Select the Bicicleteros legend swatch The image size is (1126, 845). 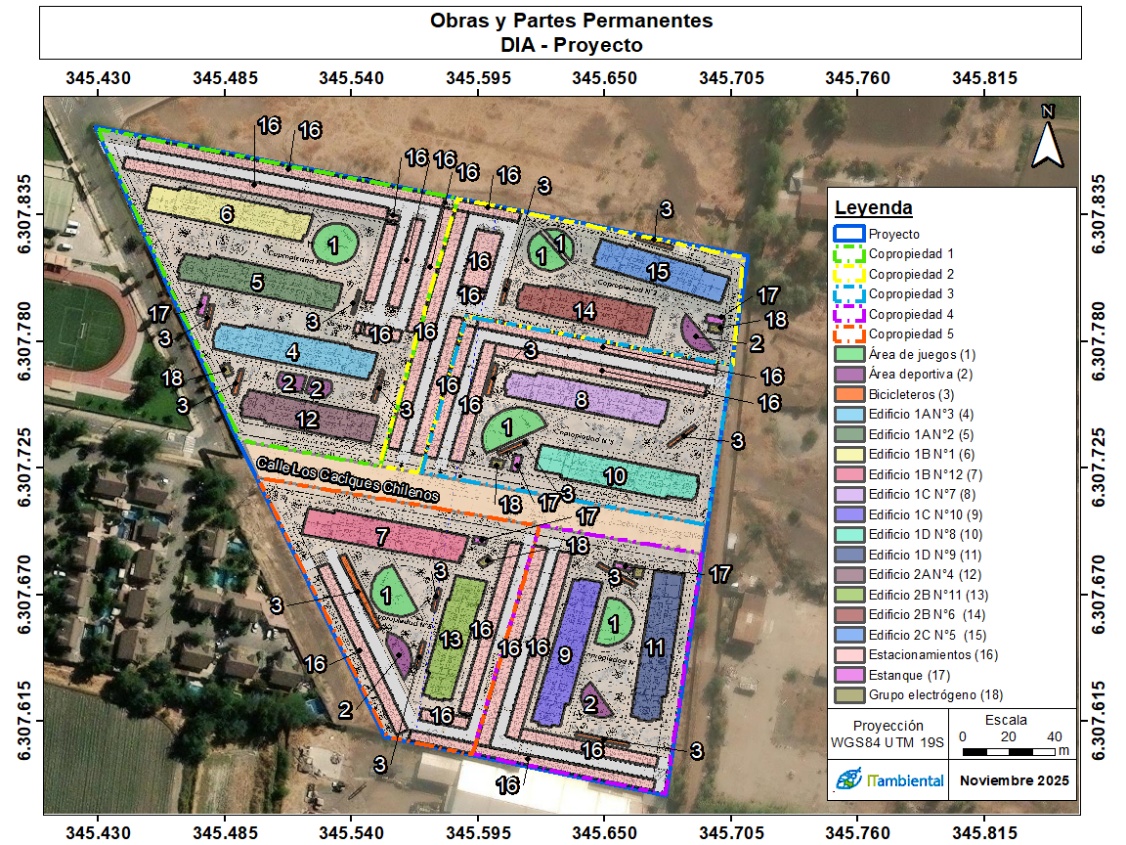pos(848,394)
